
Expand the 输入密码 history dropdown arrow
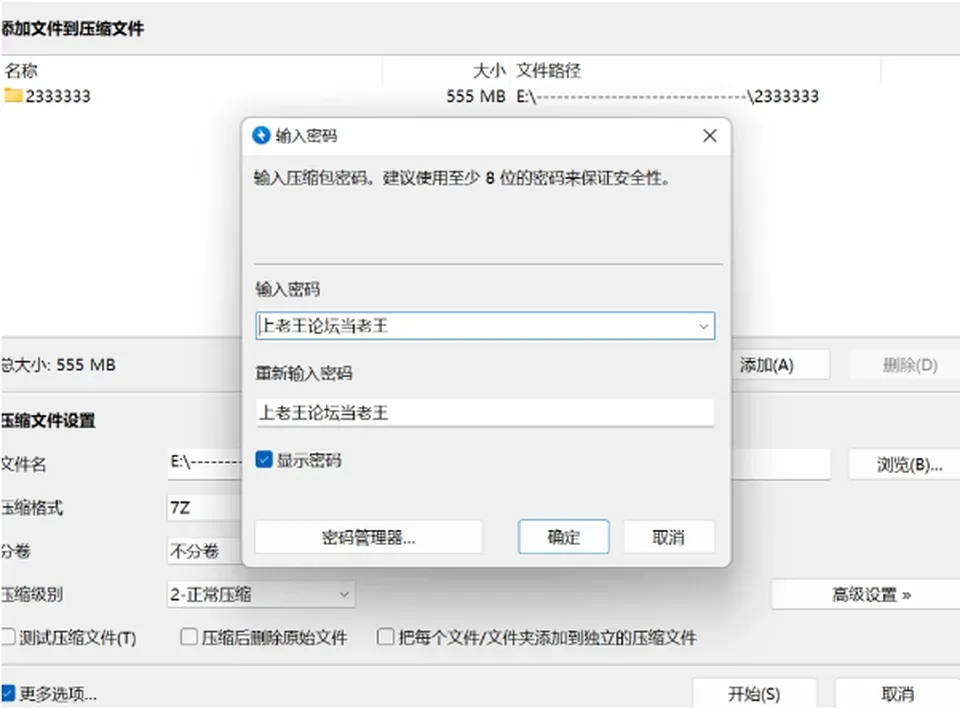coord(703,326)
